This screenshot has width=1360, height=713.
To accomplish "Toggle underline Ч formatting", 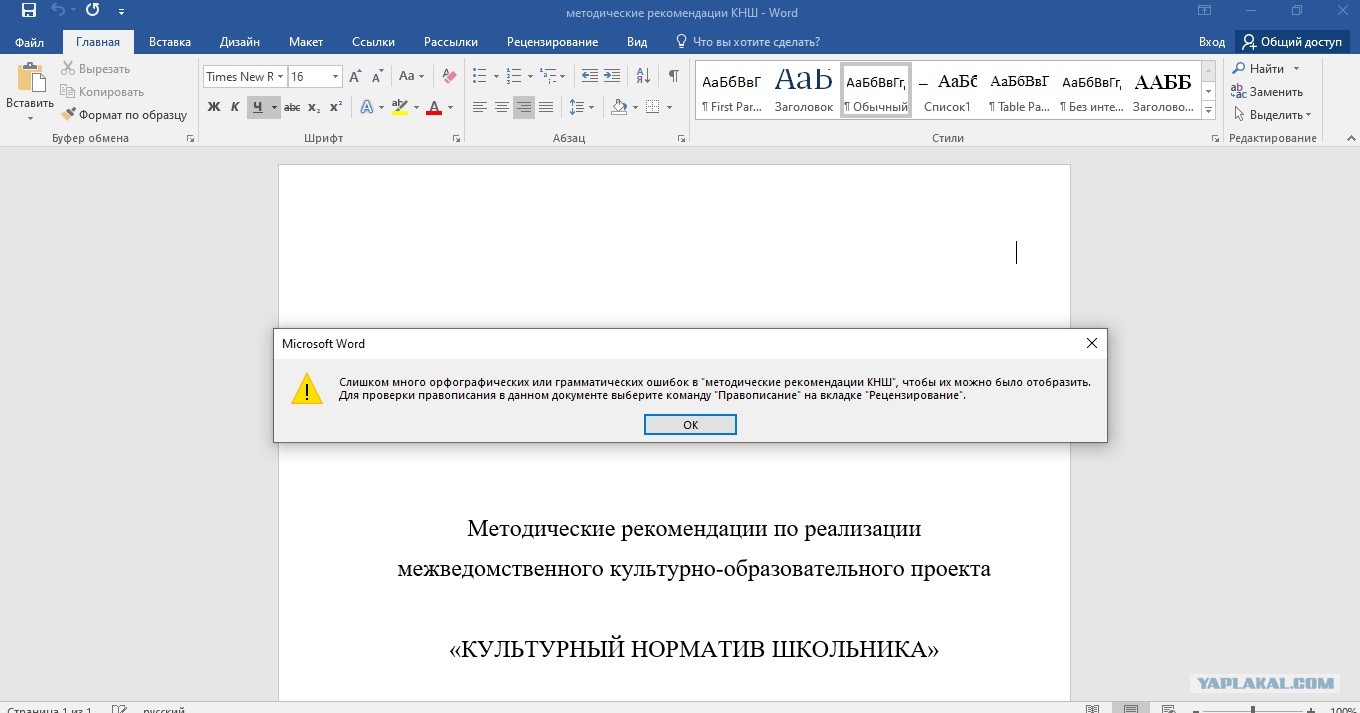I will [258, 107].
